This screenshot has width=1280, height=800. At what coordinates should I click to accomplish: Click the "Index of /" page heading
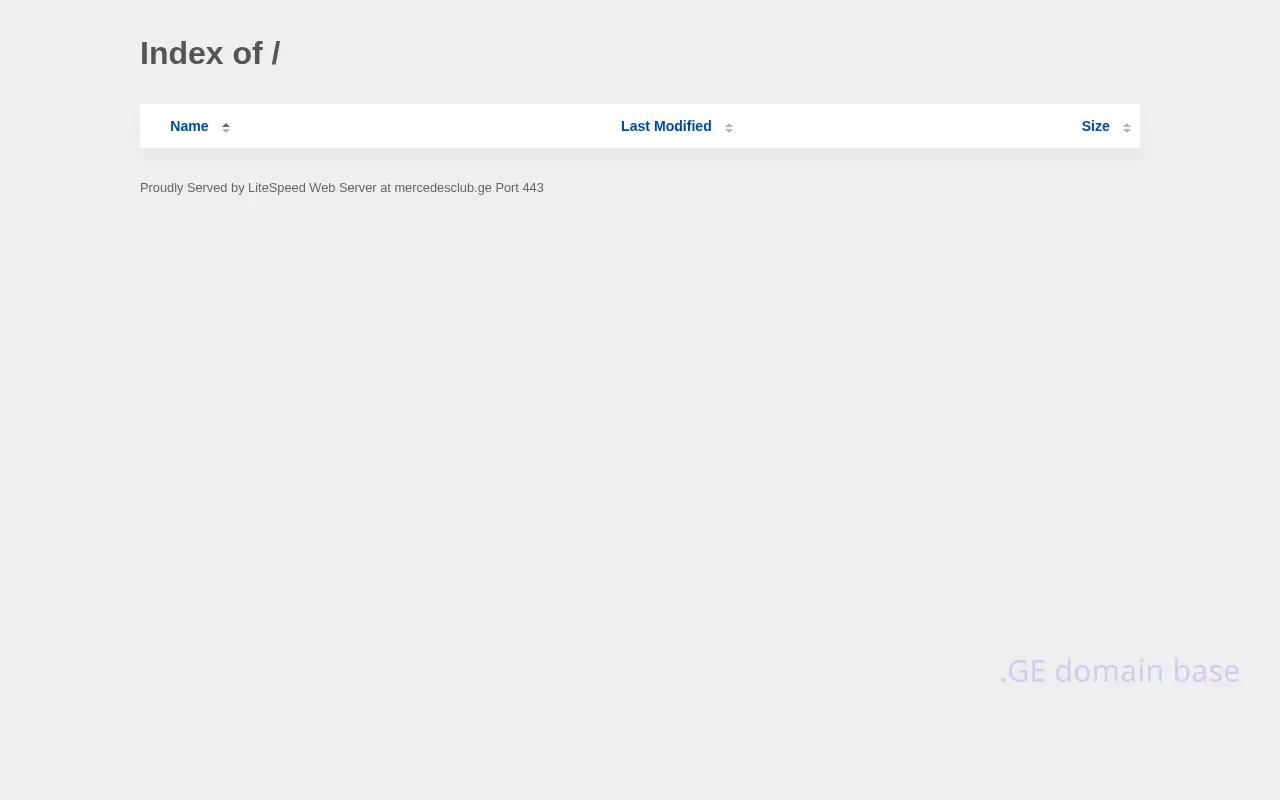coord(209,53)
